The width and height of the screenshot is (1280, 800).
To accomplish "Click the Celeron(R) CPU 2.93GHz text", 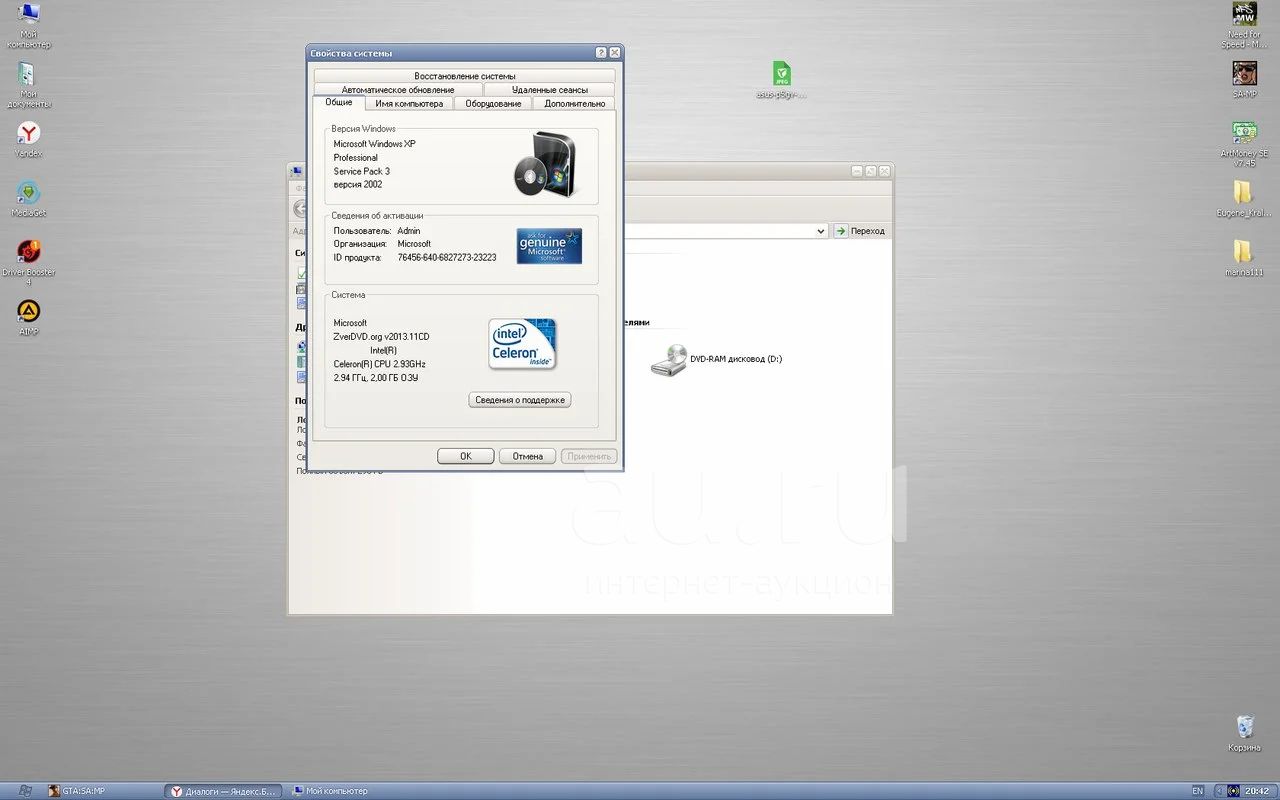I will 379,364.
